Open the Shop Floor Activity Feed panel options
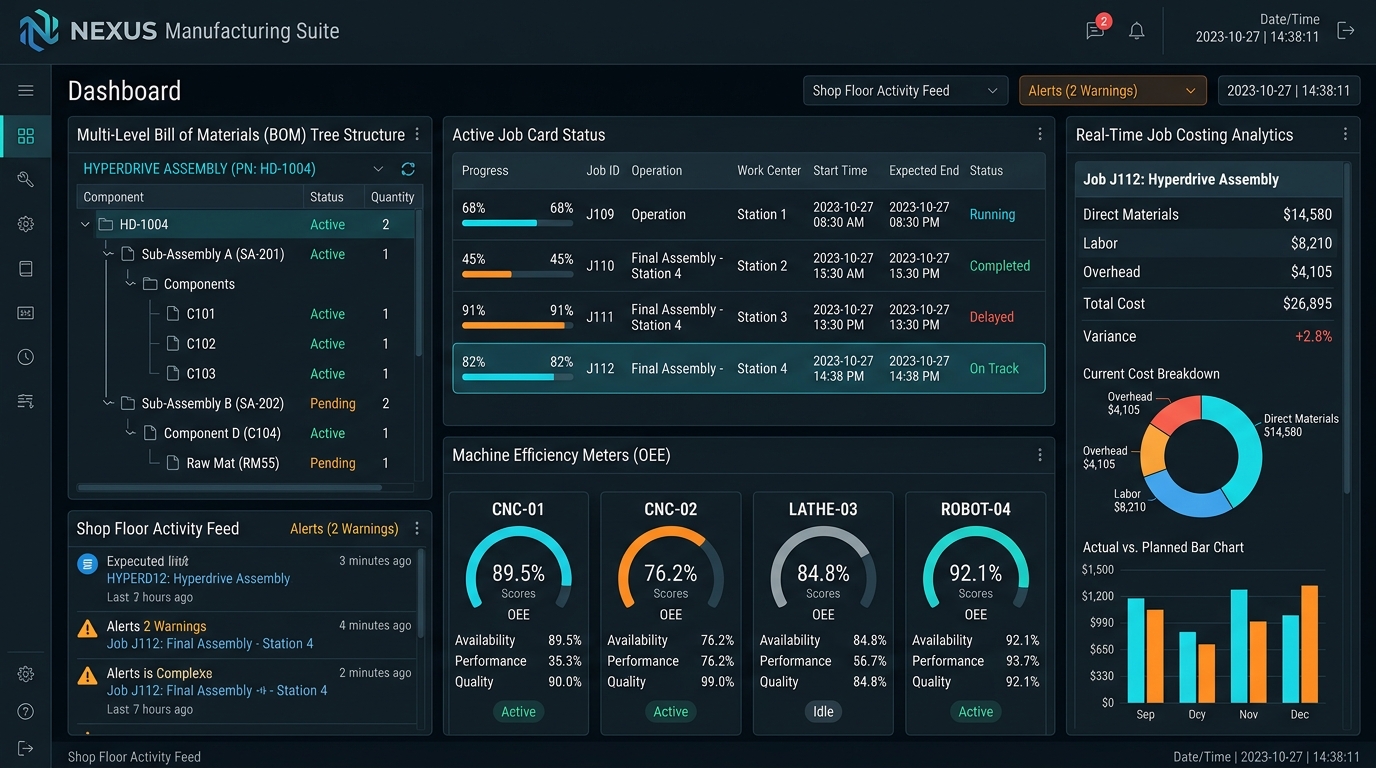This screenshot has height=768, width=1376. [417, 529]
